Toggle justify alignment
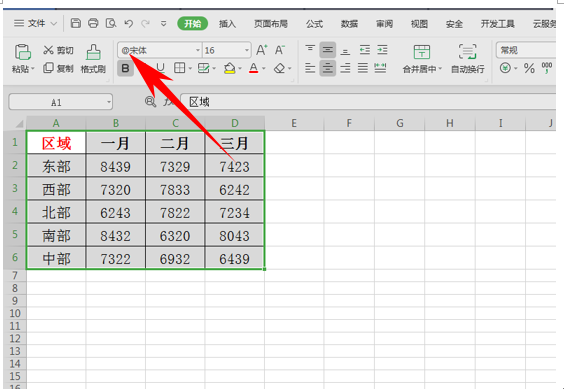 pyautogui.click(x=363, y=68)
